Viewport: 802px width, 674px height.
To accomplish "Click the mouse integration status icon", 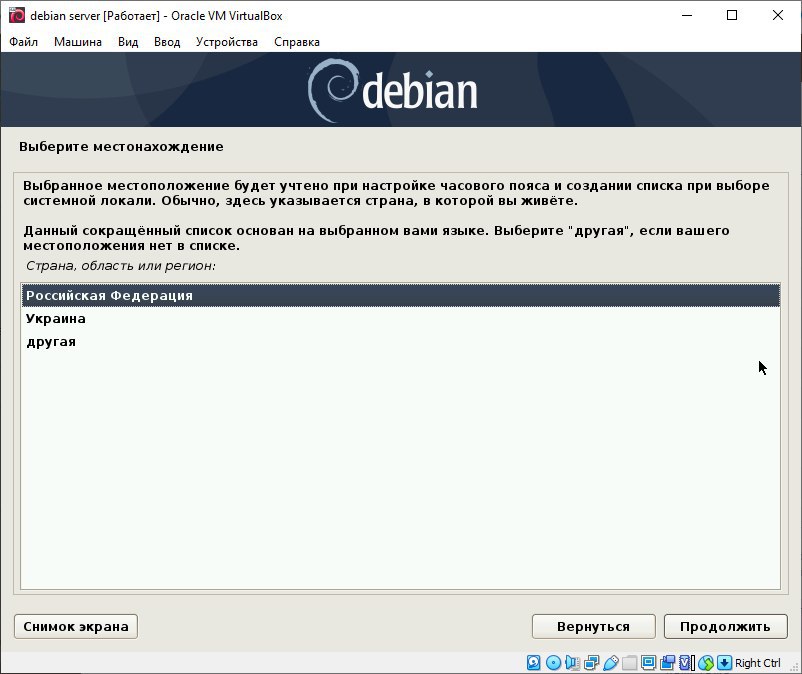I will click(706, 663).
